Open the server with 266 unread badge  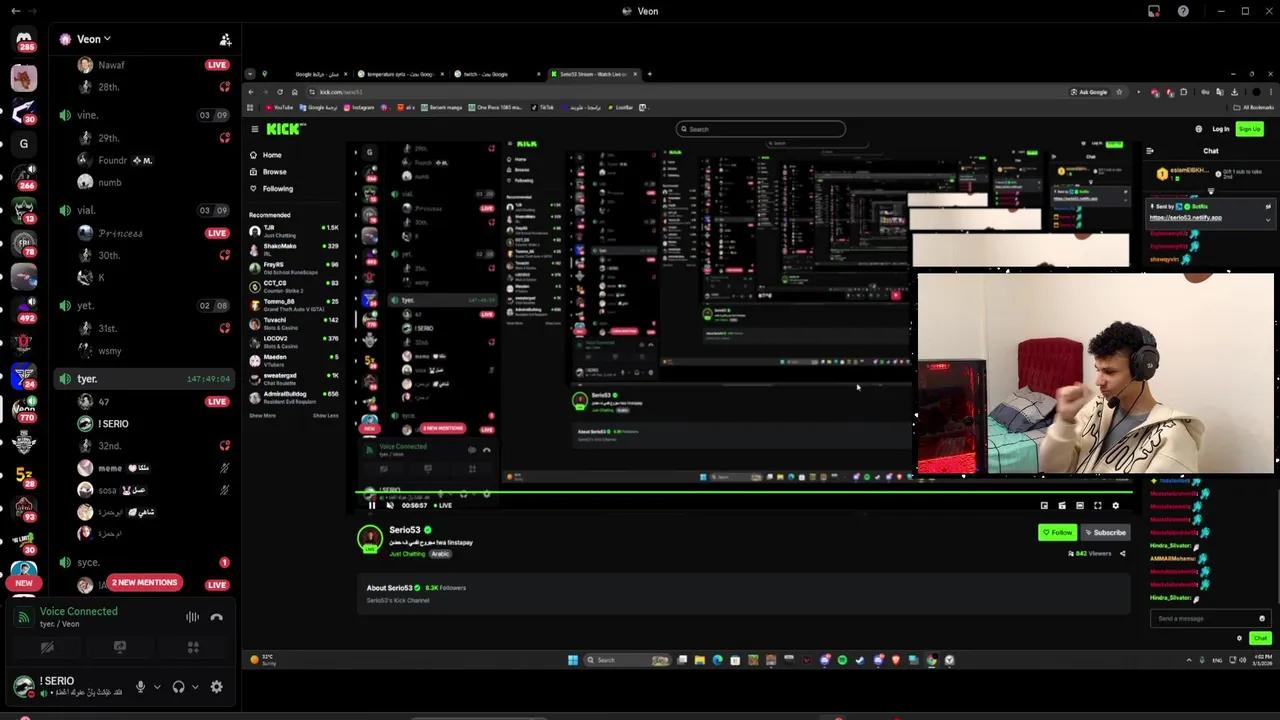click(24, 176)
